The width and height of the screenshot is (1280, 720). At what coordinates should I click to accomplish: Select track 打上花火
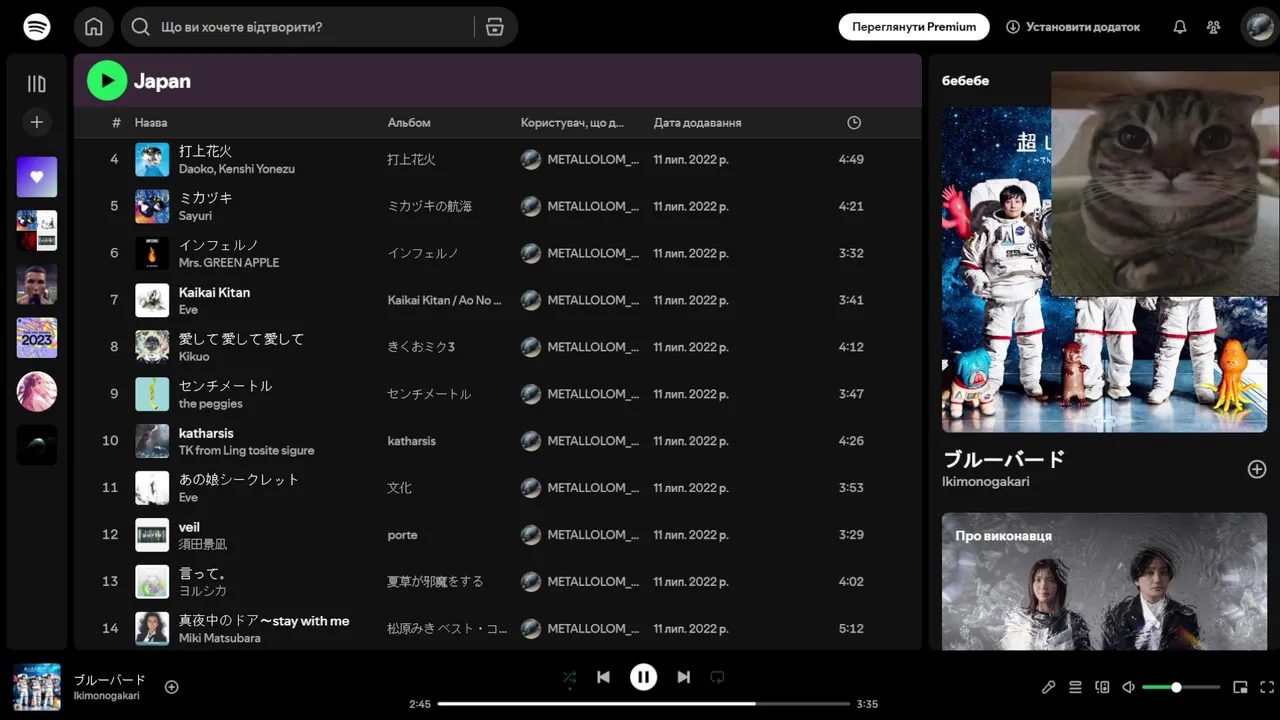coord(205,151)
